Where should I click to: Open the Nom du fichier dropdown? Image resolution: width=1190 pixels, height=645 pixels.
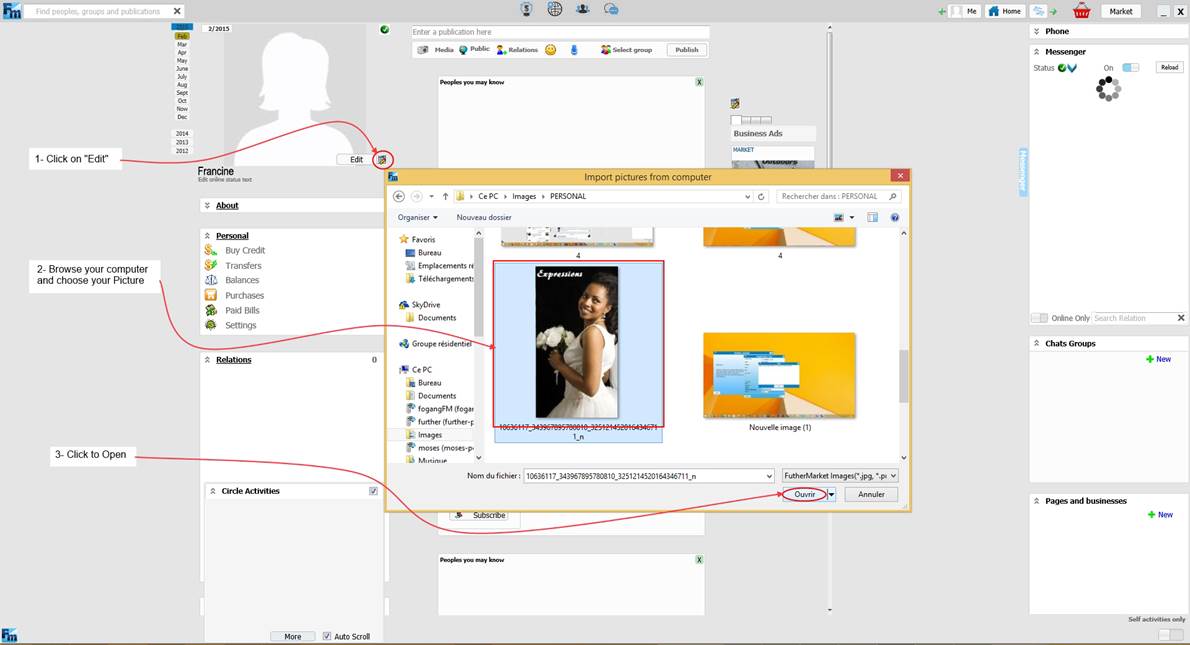(769, 476)
